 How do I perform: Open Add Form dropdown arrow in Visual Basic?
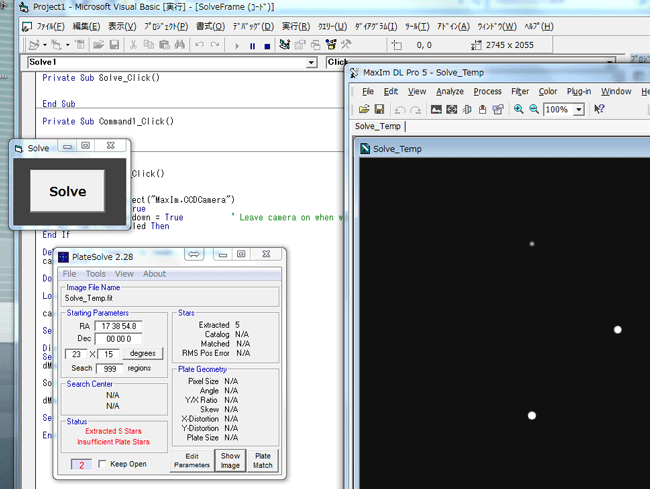pos(68,45)
